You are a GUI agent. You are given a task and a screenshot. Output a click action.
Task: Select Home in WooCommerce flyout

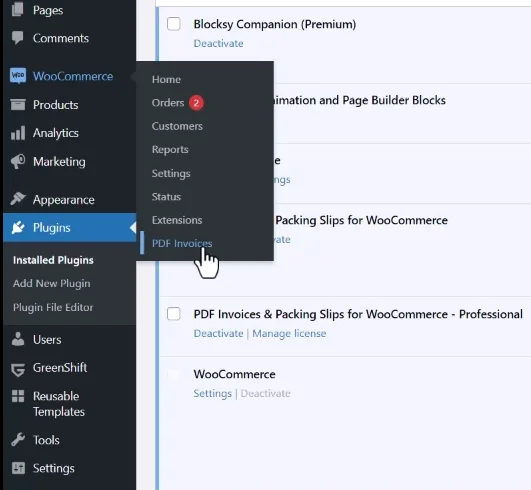[166, 79]
